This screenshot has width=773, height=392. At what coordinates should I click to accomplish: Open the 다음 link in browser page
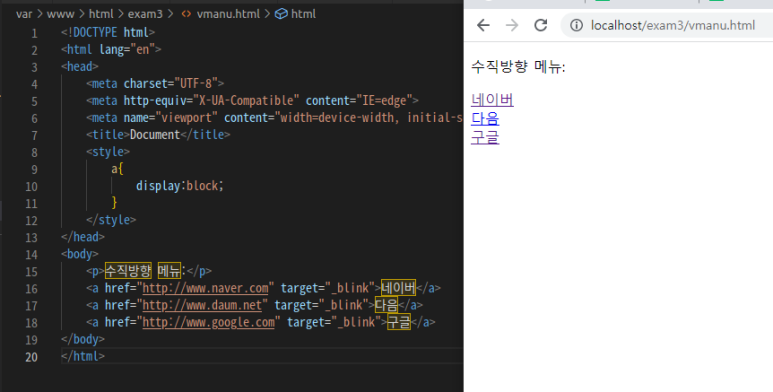485,119
